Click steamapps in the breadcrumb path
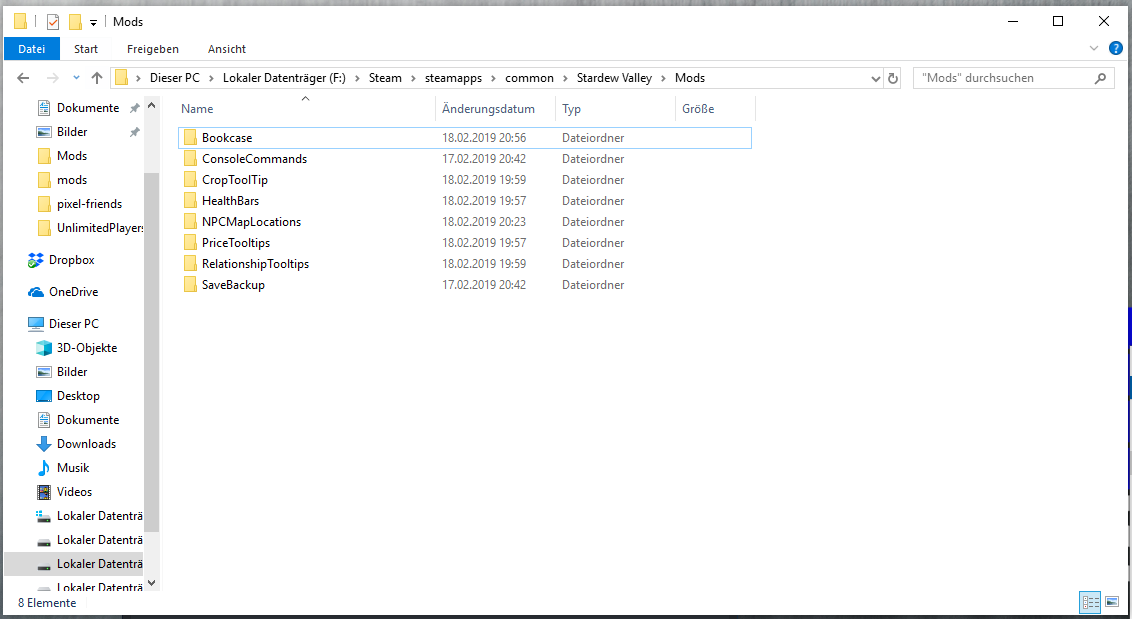Image resolution: width=1132 pixels, height=619 pixels. [x=453, y=78]
